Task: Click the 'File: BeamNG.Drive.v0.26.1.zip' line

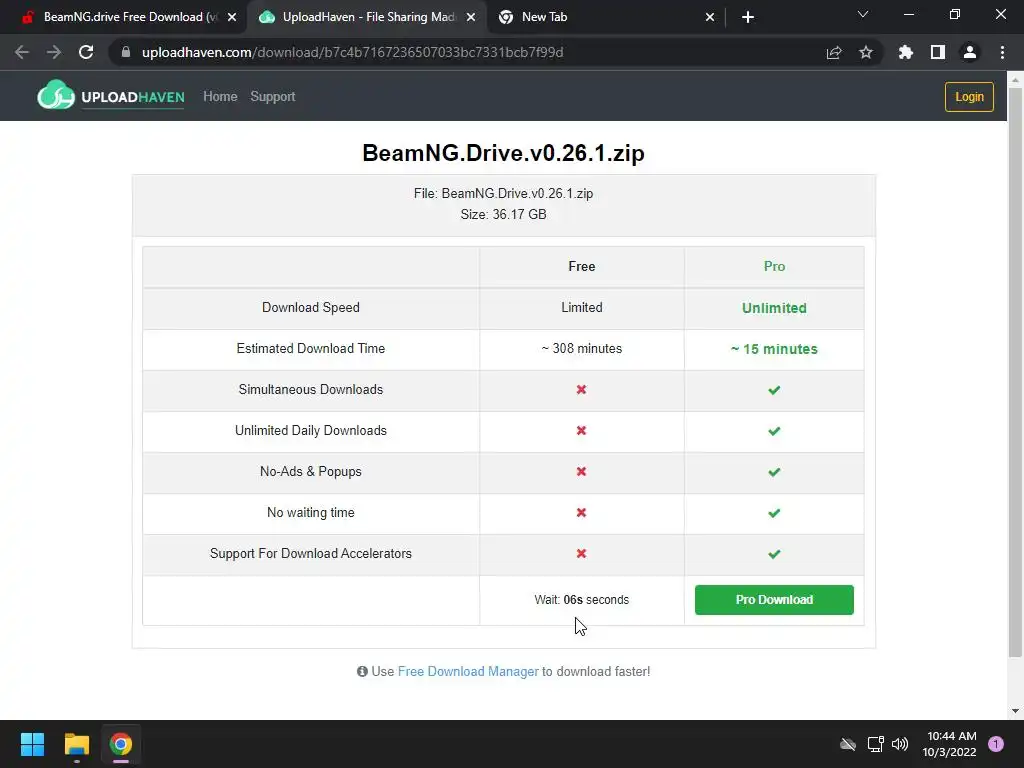Action: tap(503, 193)
